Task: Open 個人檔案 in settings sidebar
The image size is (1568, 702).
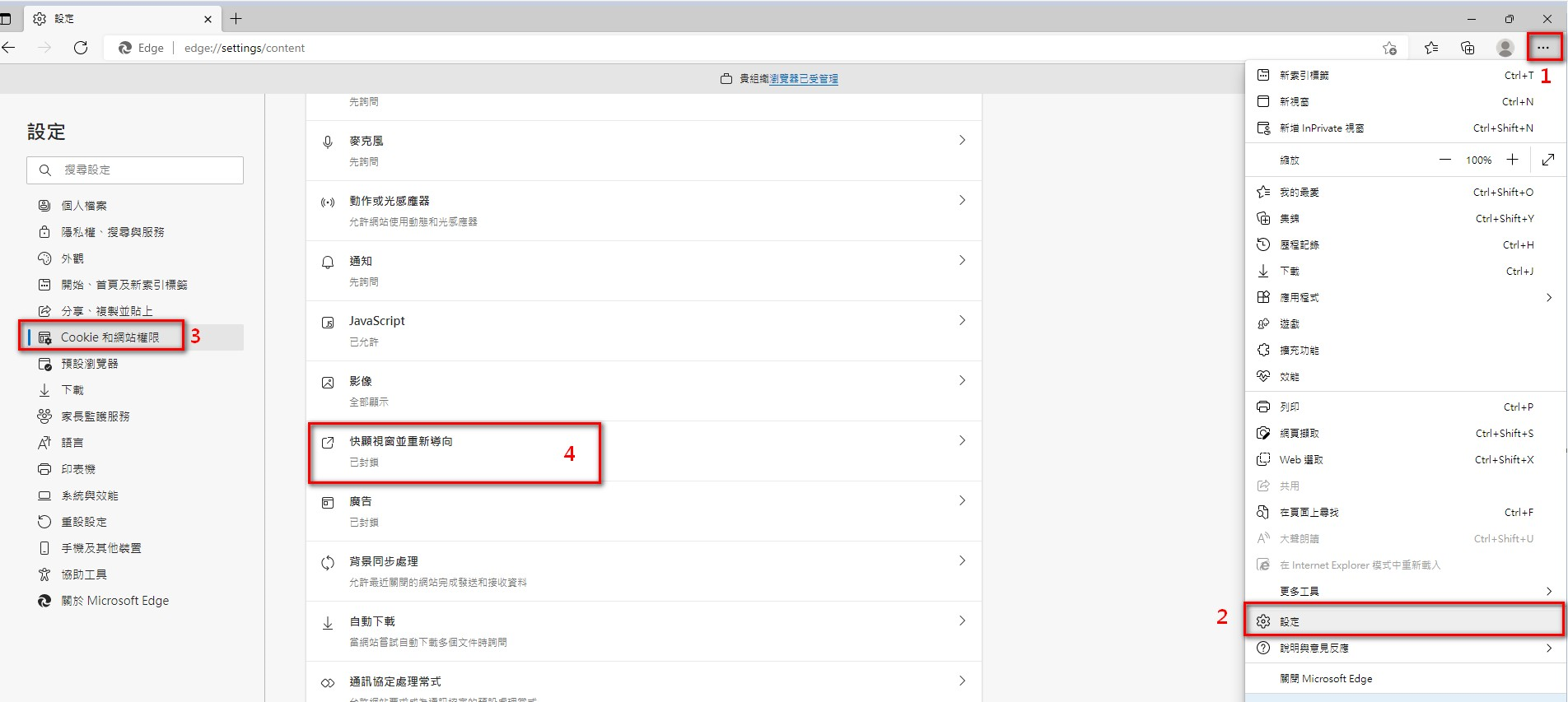Action: coord(135,206)
